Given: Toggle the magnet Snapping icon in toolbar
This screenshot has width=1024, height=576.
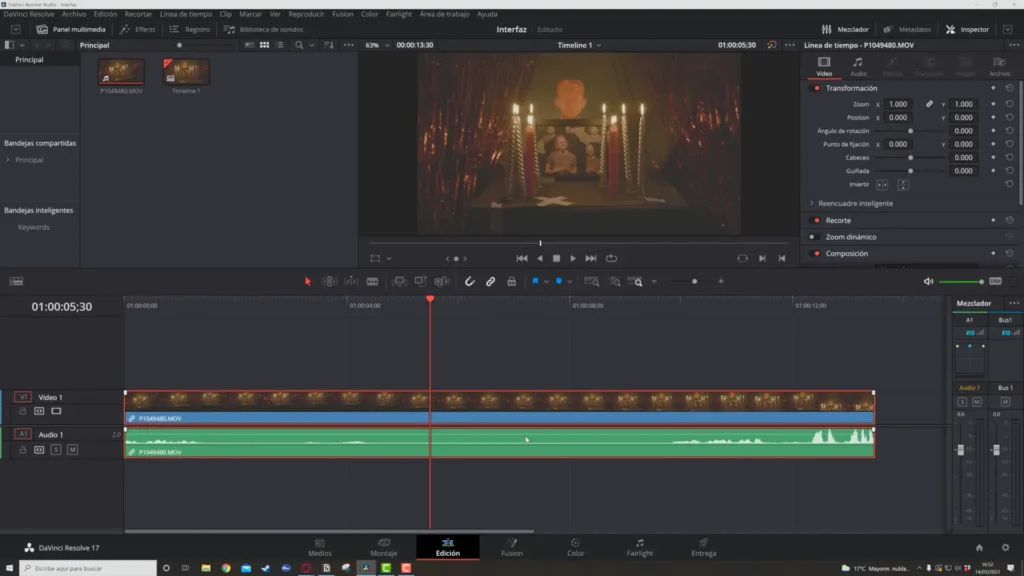Looking at the screenshot, I should coord(469,282).
